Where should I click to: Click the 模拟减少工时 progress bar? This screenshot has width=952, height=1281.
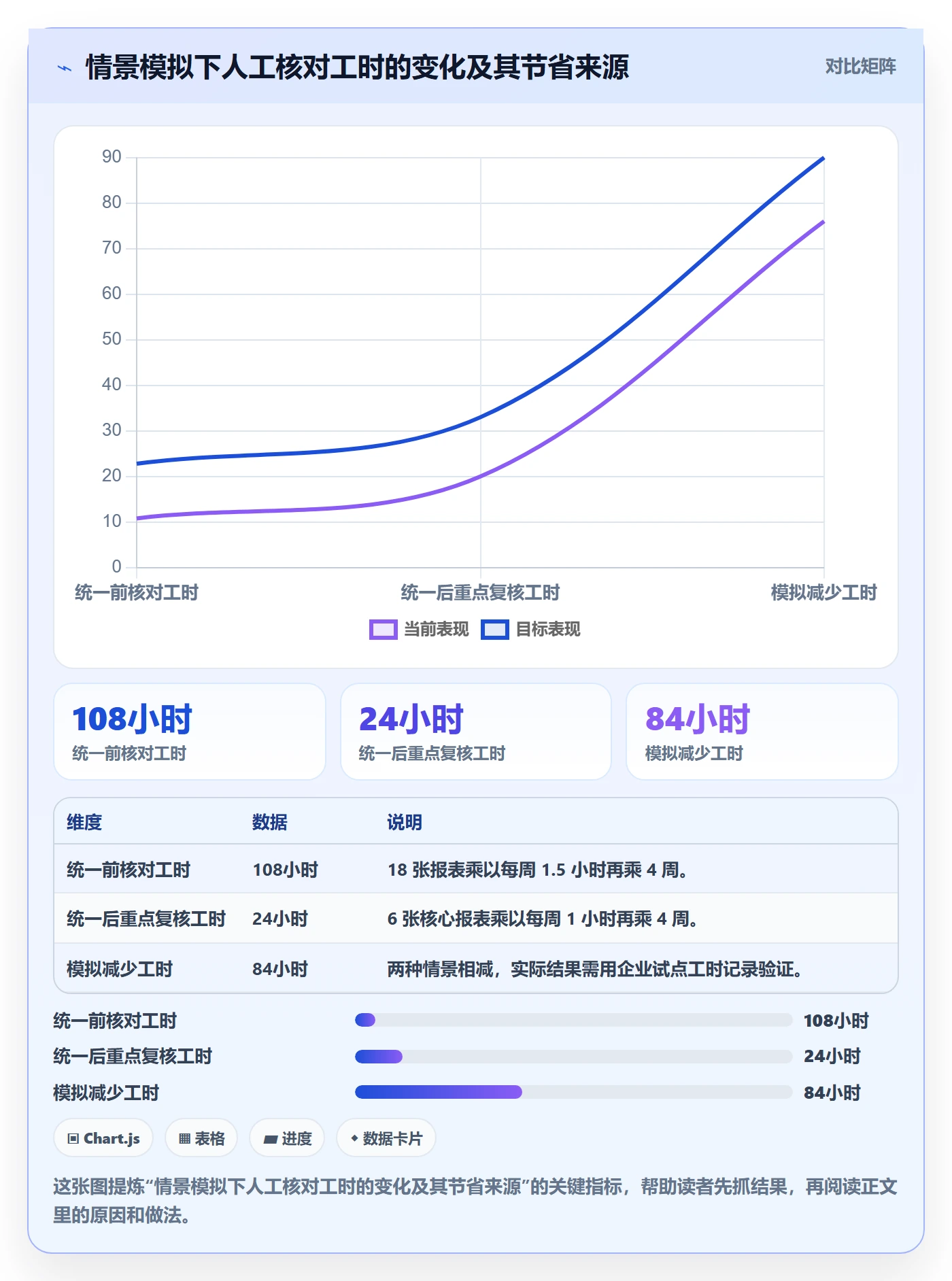(x=573, y=1092)
